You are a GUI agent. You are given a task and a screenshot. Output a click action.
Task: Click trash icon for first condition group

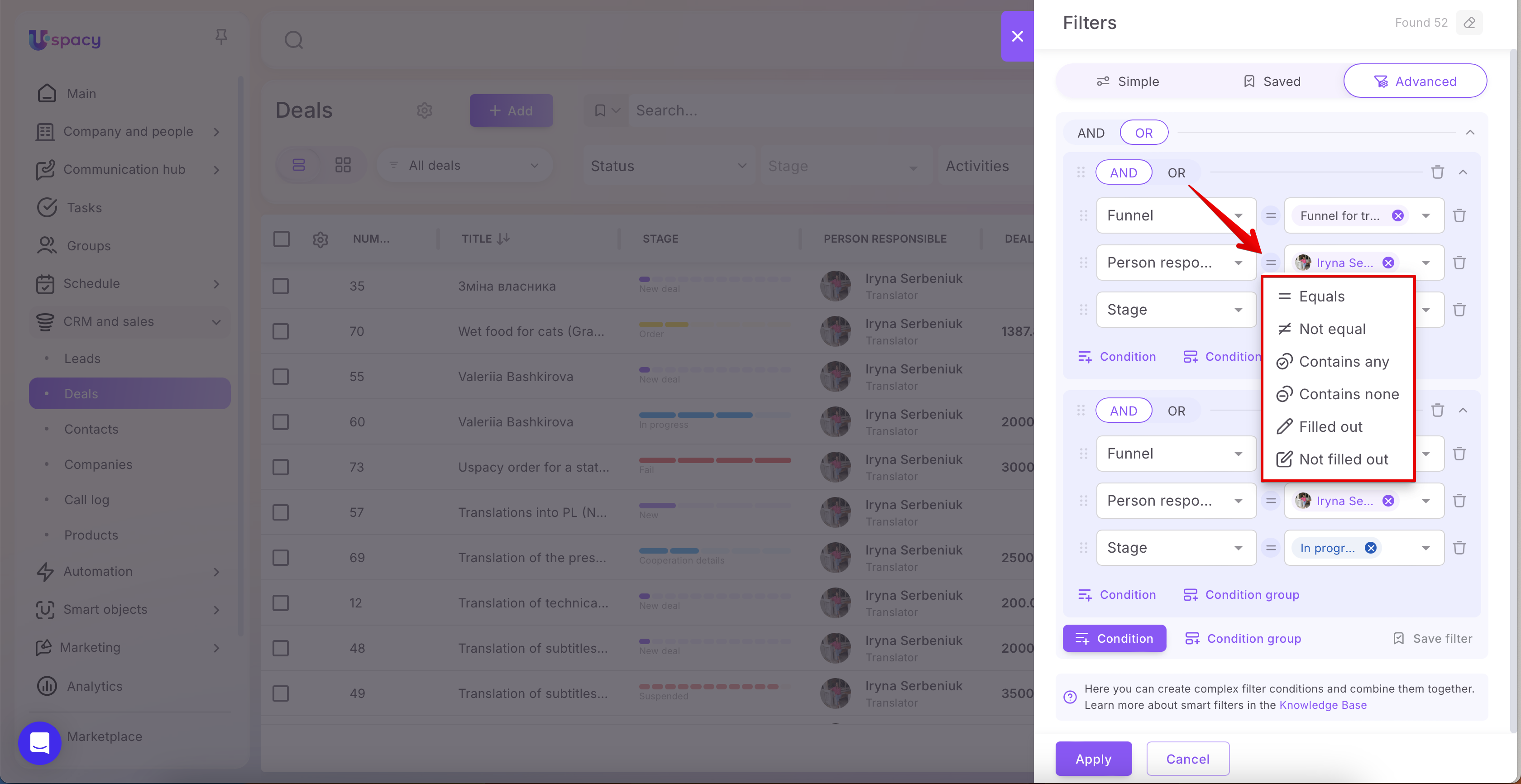click(x=1437, y=172)
